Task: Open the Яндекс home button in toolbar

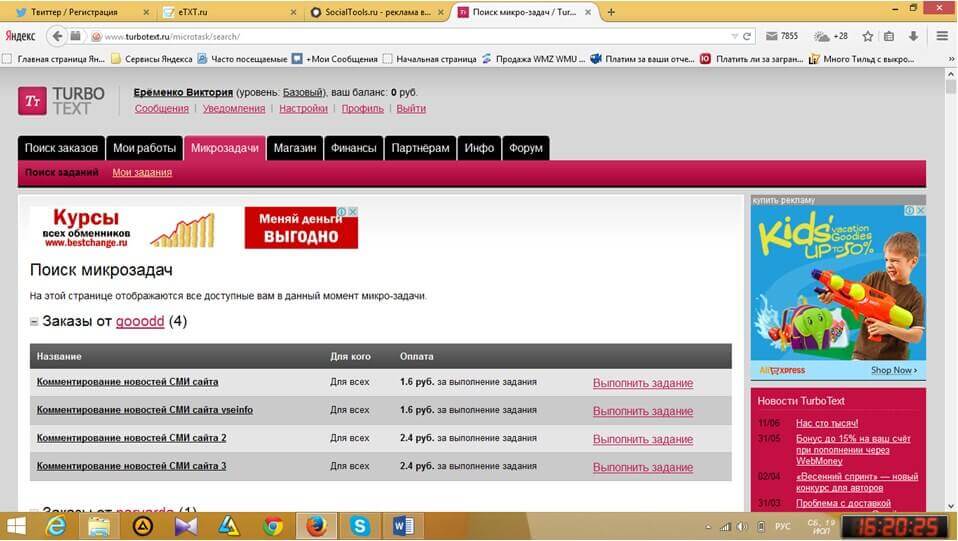Action: [20, 36]
